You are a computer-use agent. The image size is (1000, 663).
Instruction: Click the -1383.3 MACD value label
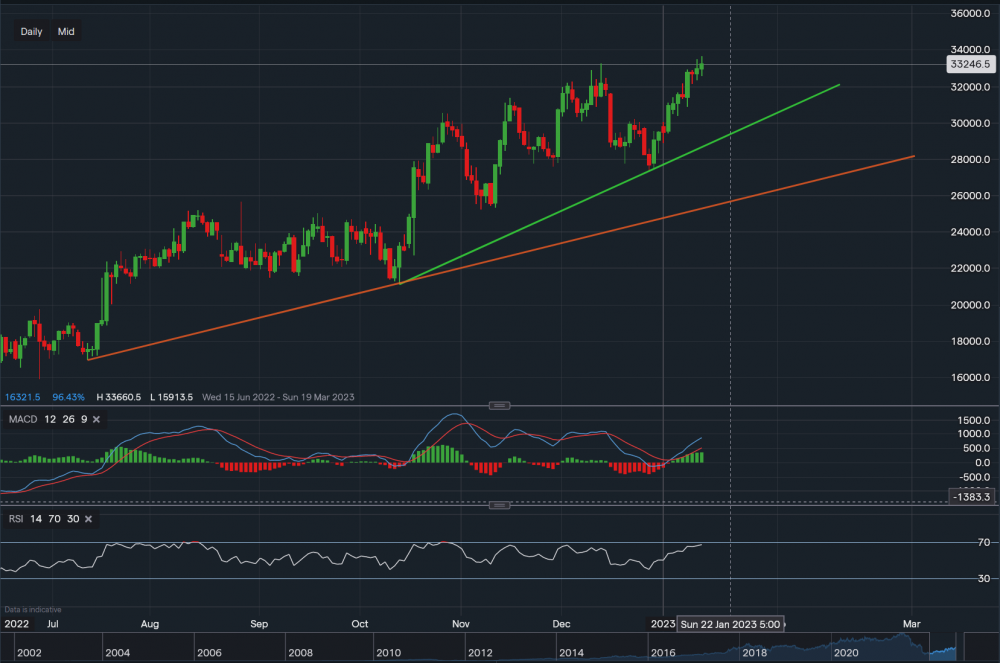972,497
